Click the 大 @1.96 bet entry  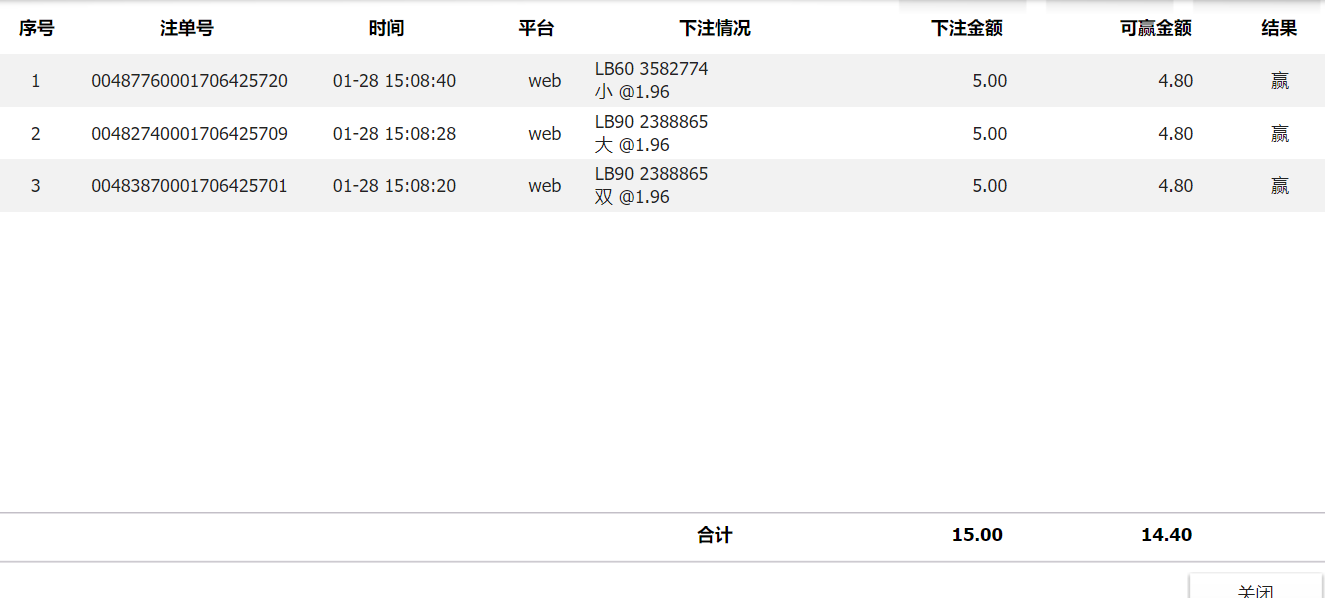coord(632,145)
